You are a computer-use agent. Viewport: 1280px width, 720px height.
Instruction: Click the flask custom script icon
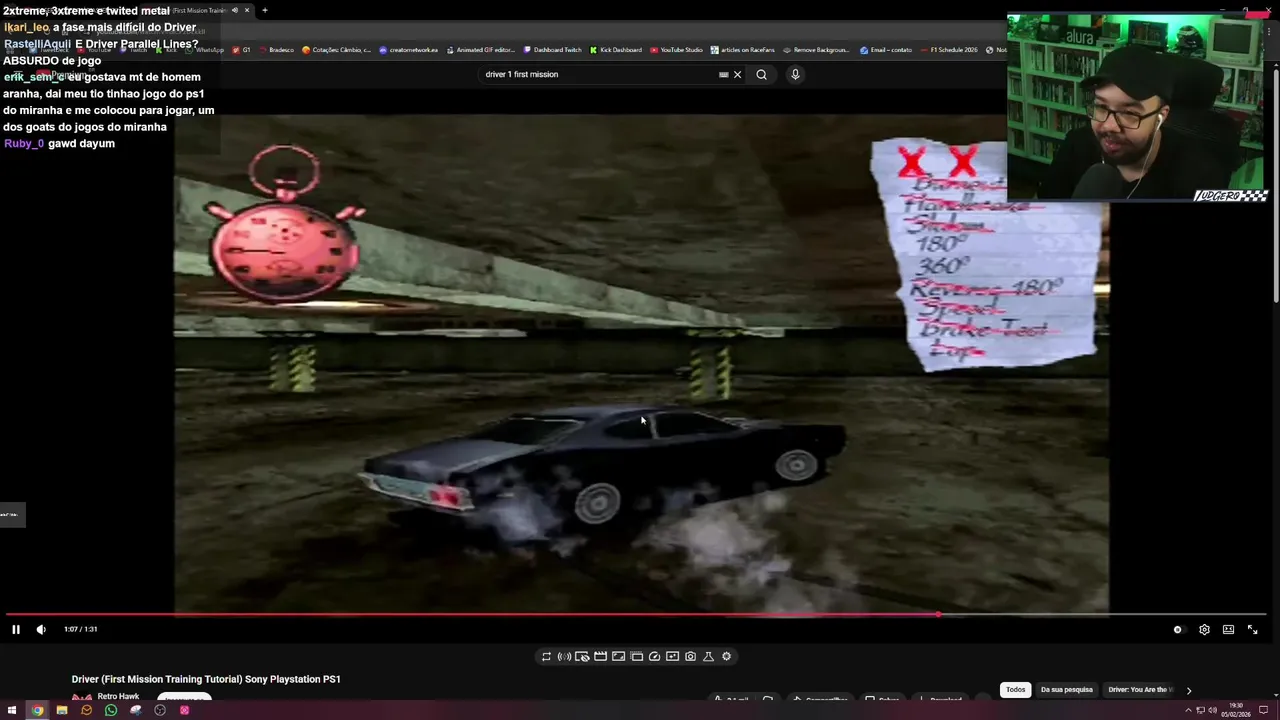pos(708,656)
